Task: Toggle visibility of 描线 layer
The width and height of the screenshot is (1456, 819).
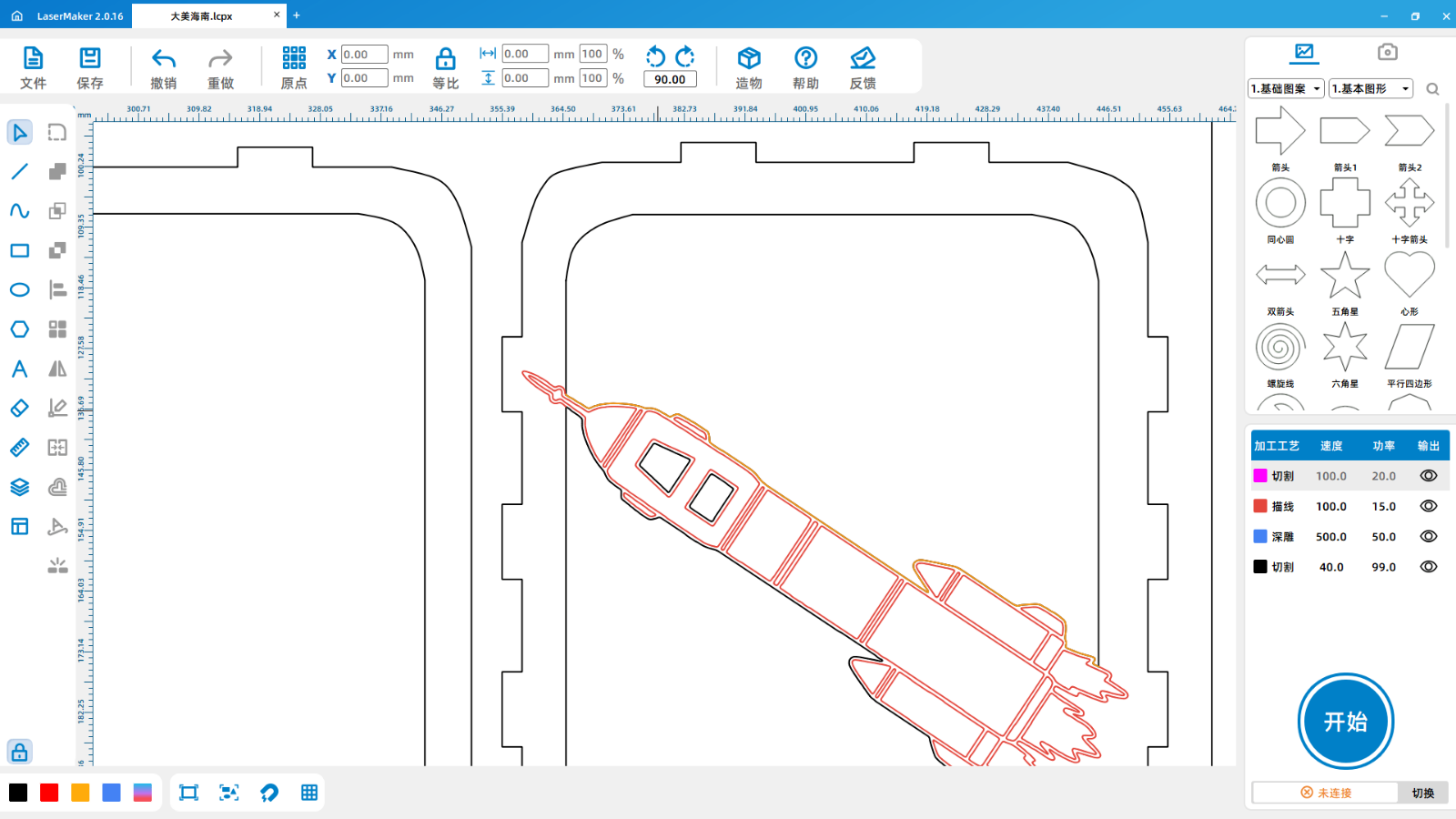Action: (1429, 506)
